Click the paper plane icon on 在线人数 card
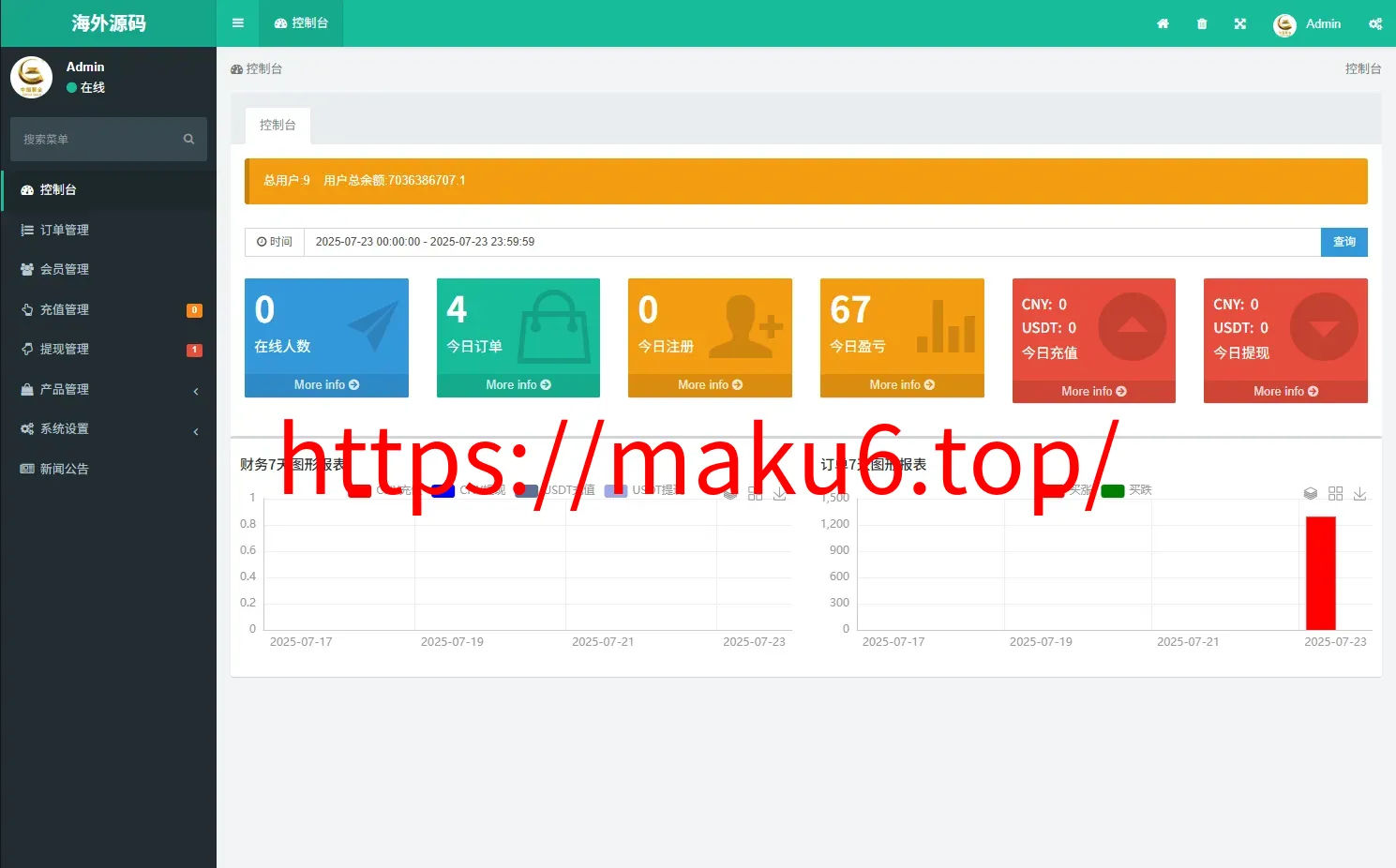Viewport: 1396px width, 868px height. 373,325
